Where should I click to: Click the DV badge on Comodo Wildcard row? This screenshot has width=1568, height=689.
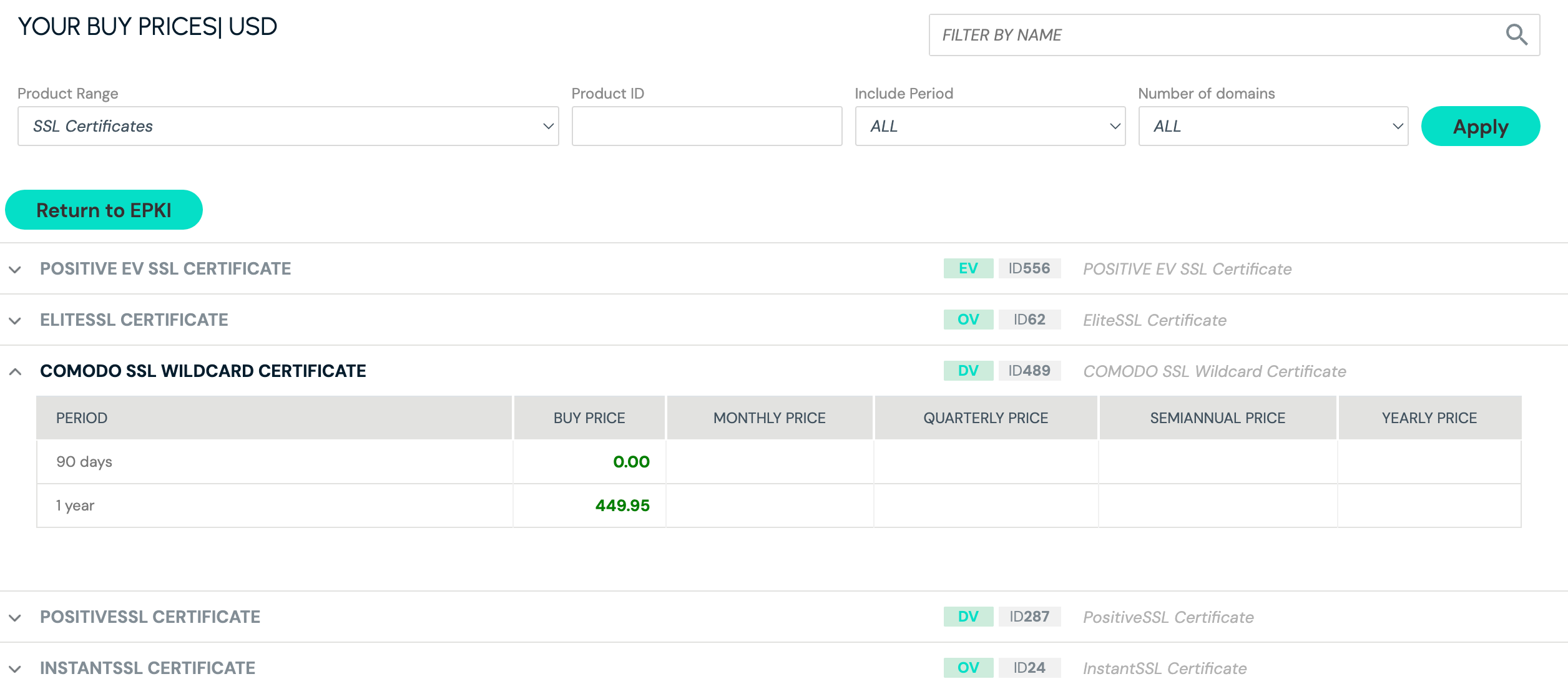[968, 371]
